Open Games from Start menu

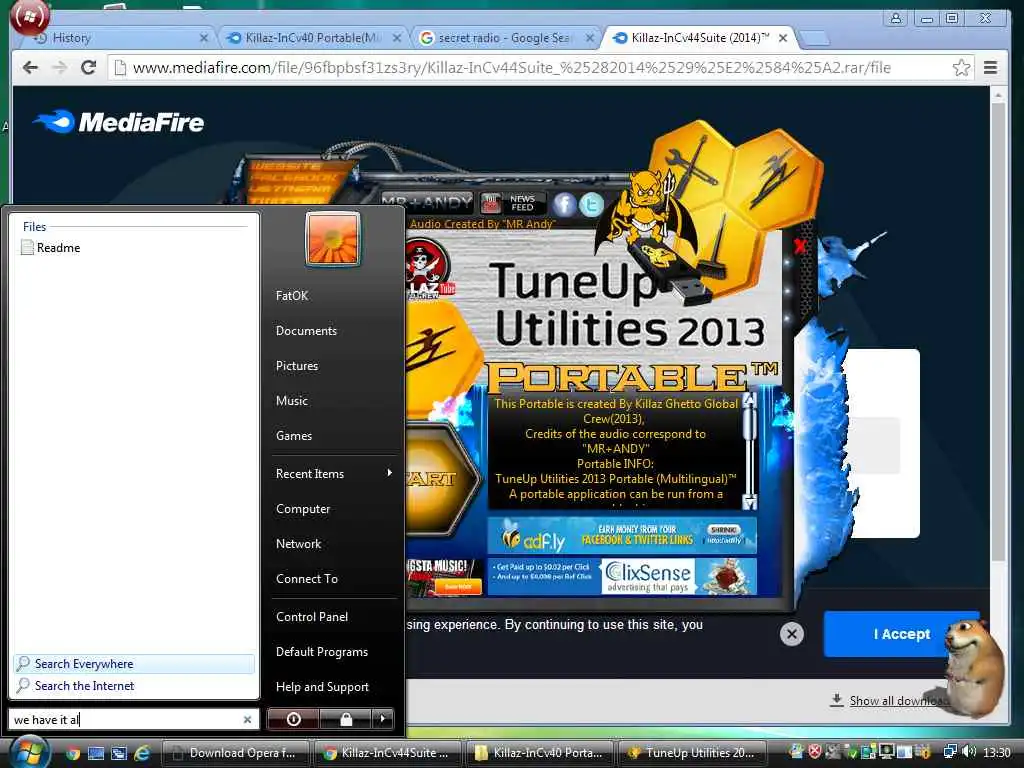(x=294, y=436)
